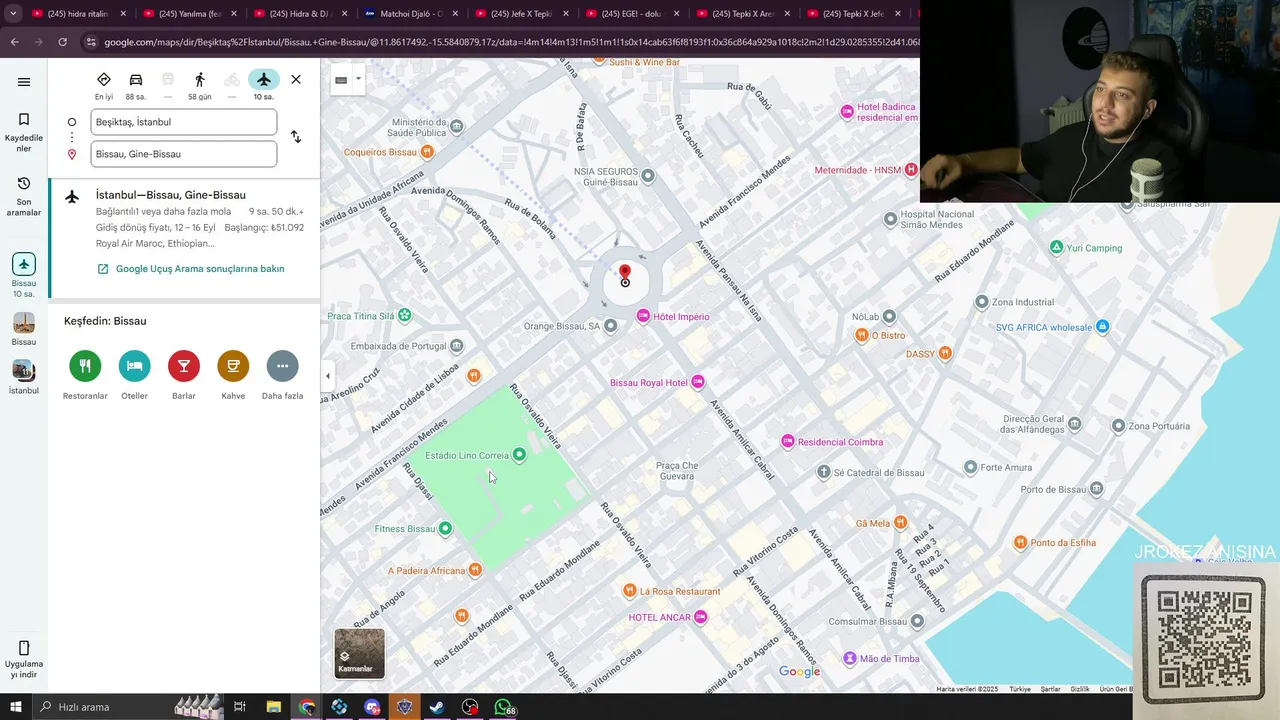Edit the Bissau, Gine-Bissau destination field
1280x720 pixels.
184,154
